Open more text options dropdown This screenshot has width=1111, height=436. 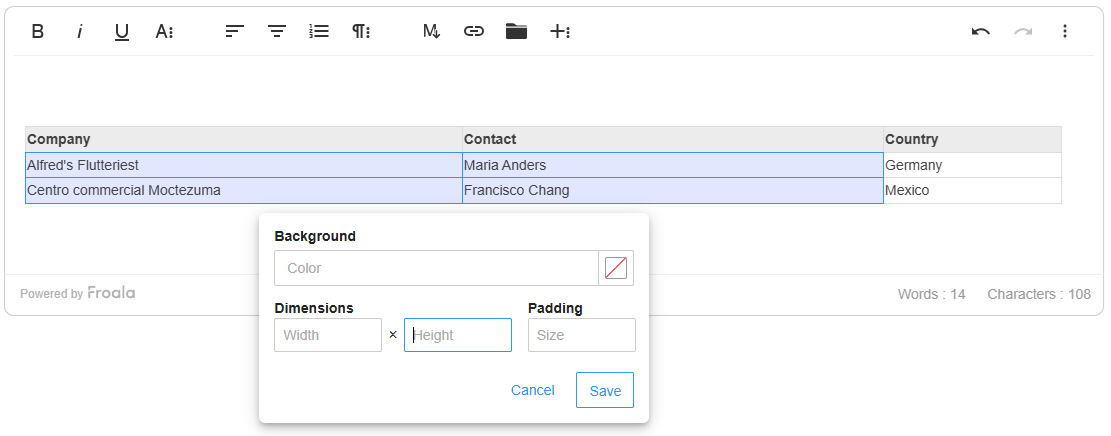pyautogui.click(x=164, y=31)
